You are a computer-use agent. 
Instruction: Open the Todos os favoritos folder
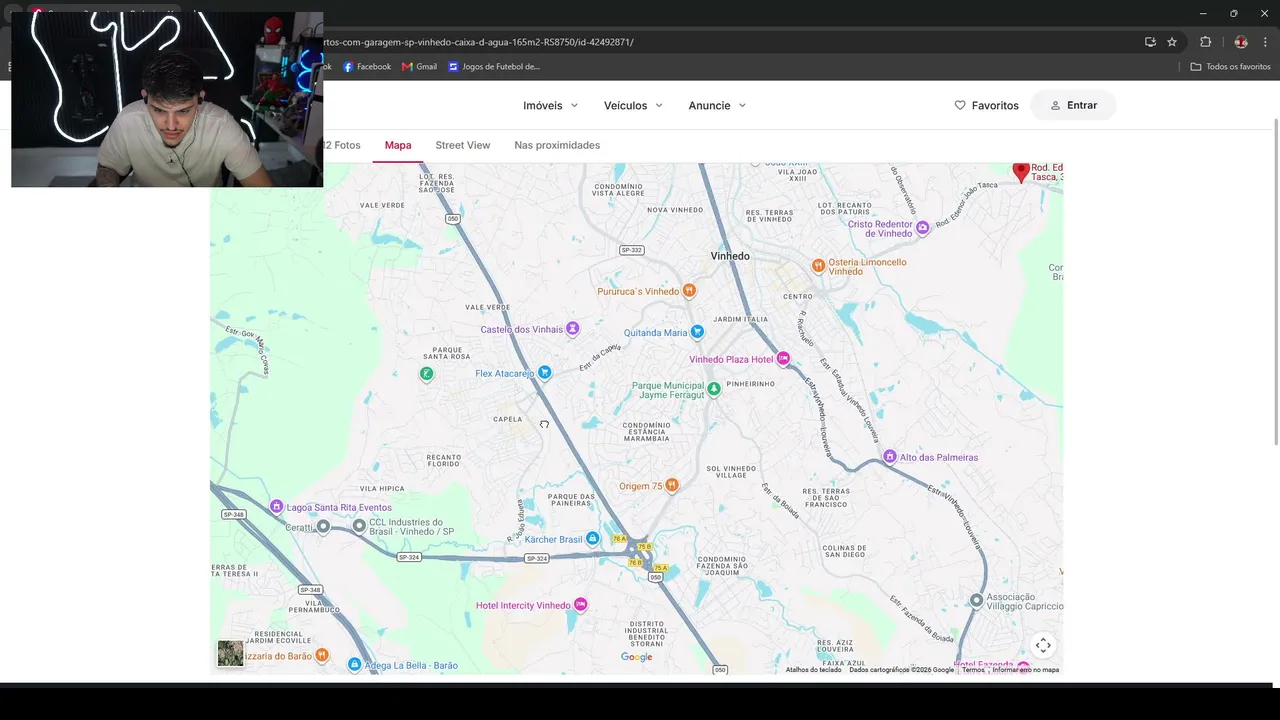point(1230,67)
